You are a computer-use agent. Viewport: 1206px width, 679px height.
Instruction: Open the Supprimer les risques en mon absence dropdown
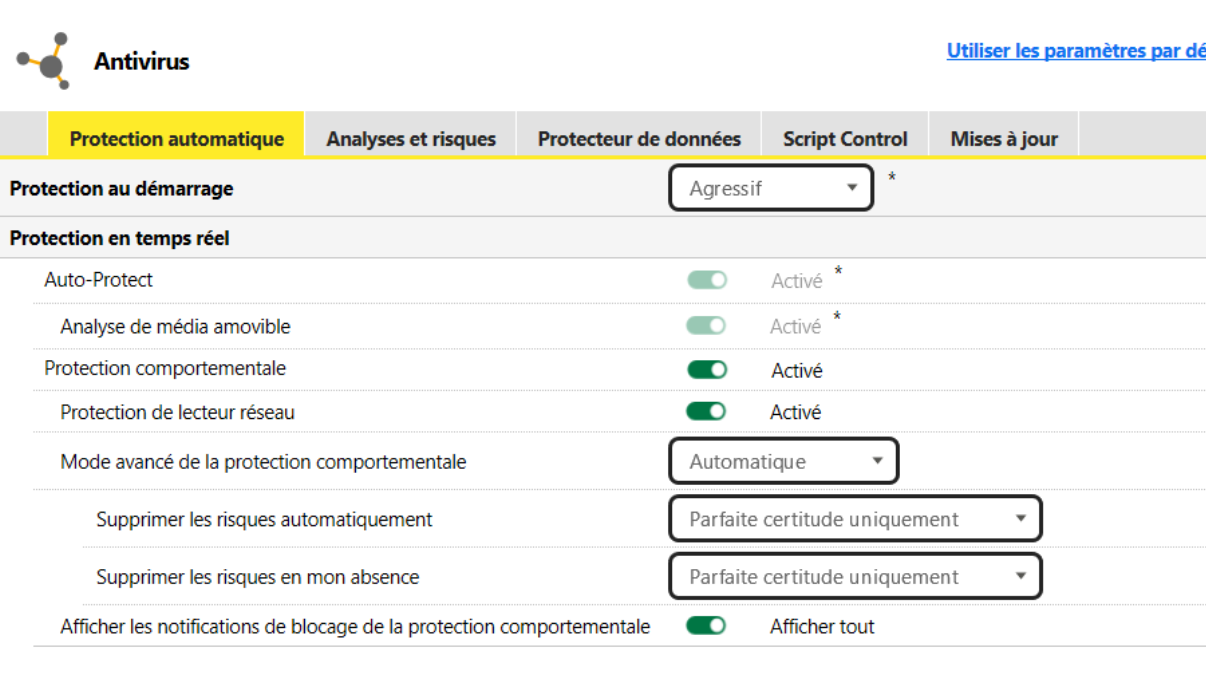point(855,577)
